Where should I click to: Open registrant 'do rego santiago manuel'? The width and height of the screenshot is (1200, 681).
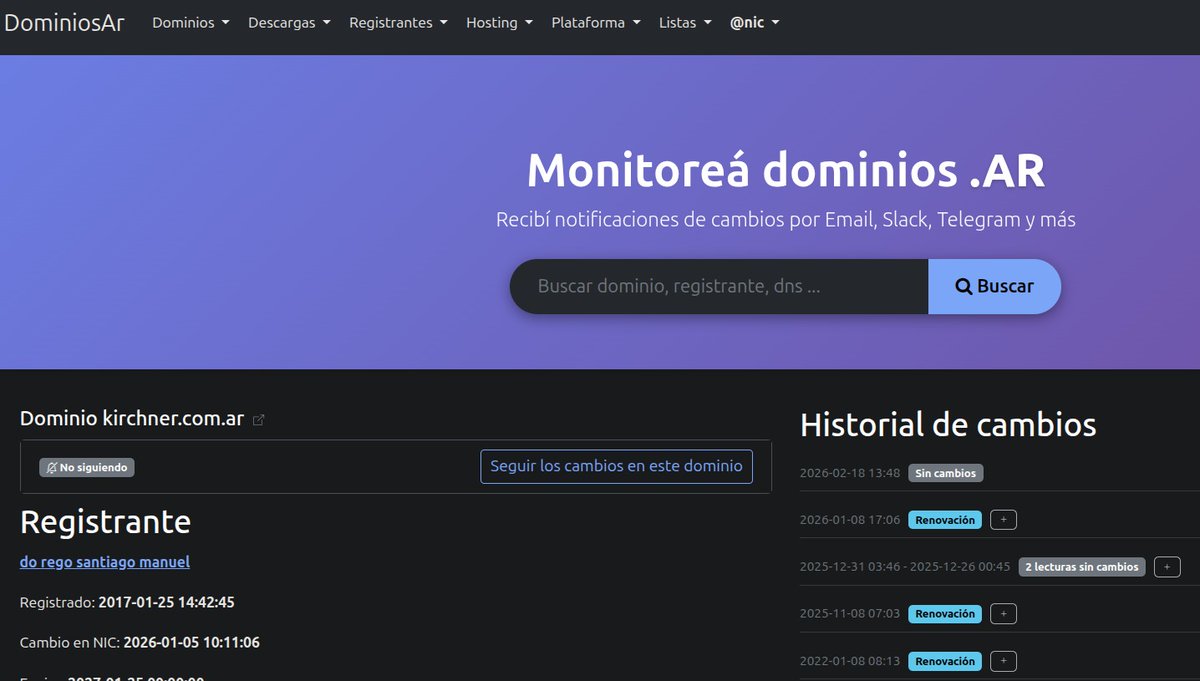(104, 562)
